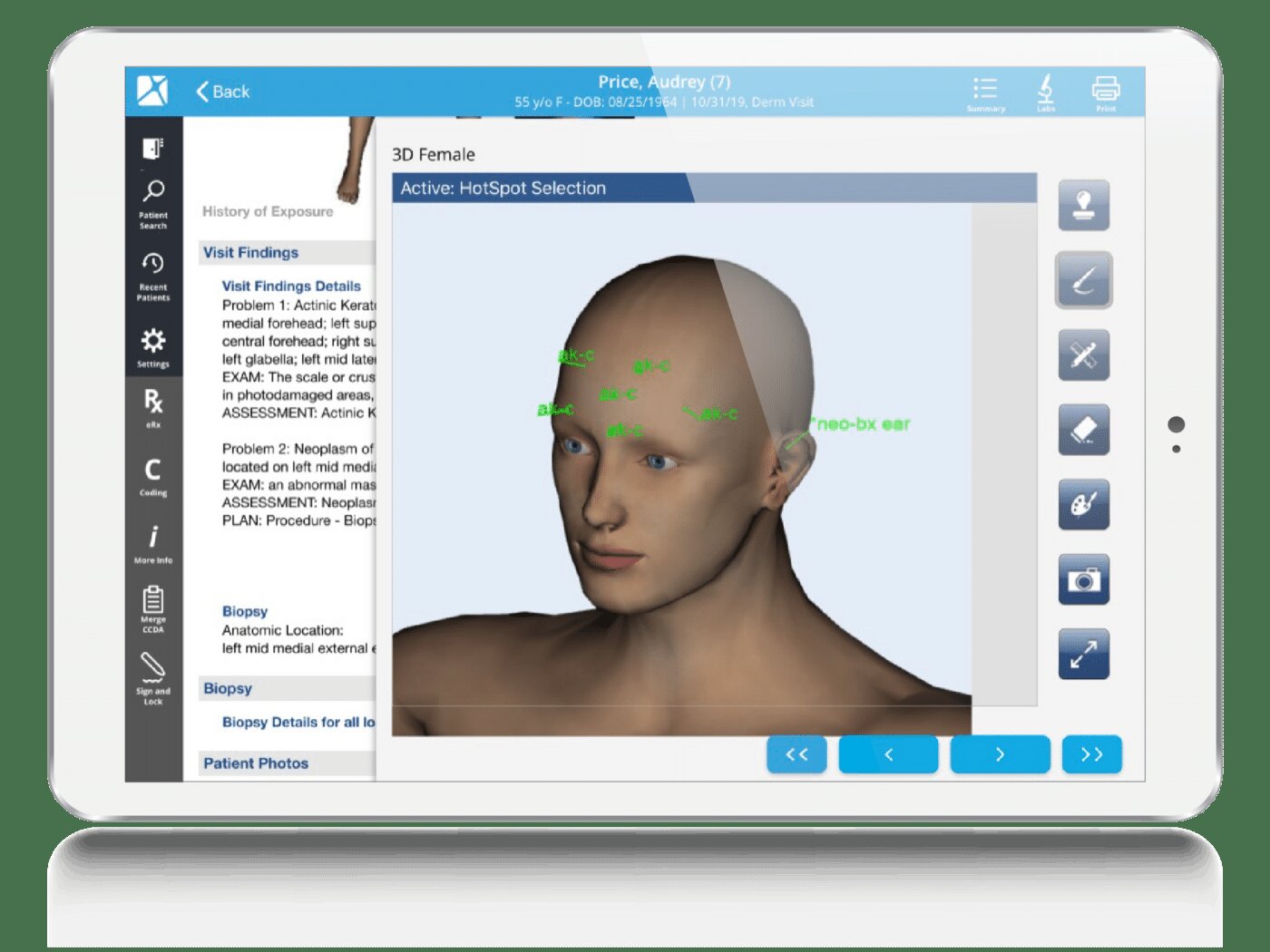The height and width of the screenshot is (952, 1270).
Task: Print the visit note
Action: click(x=1105, y=92)
